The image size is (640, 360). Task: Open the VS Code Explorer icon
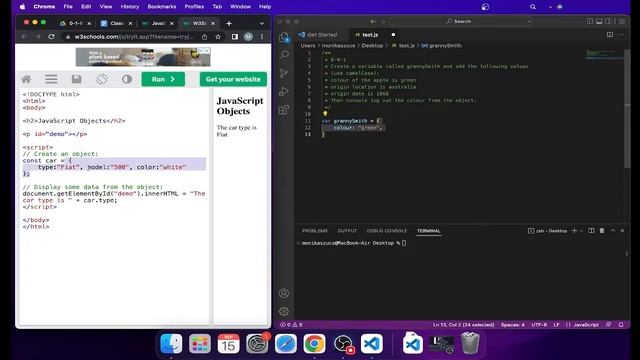(x=284, y=38)
